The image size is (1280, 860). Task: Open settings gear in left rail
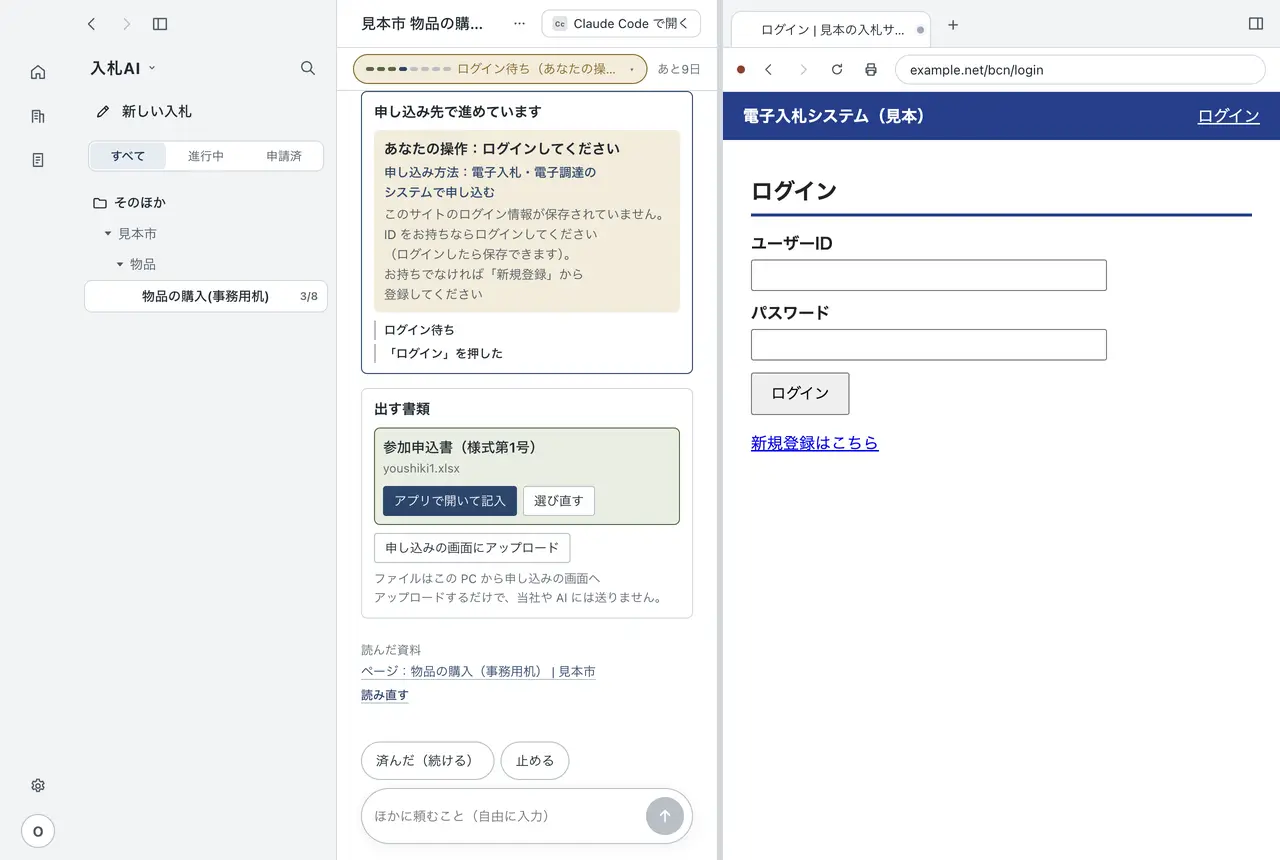click(38, 786)
